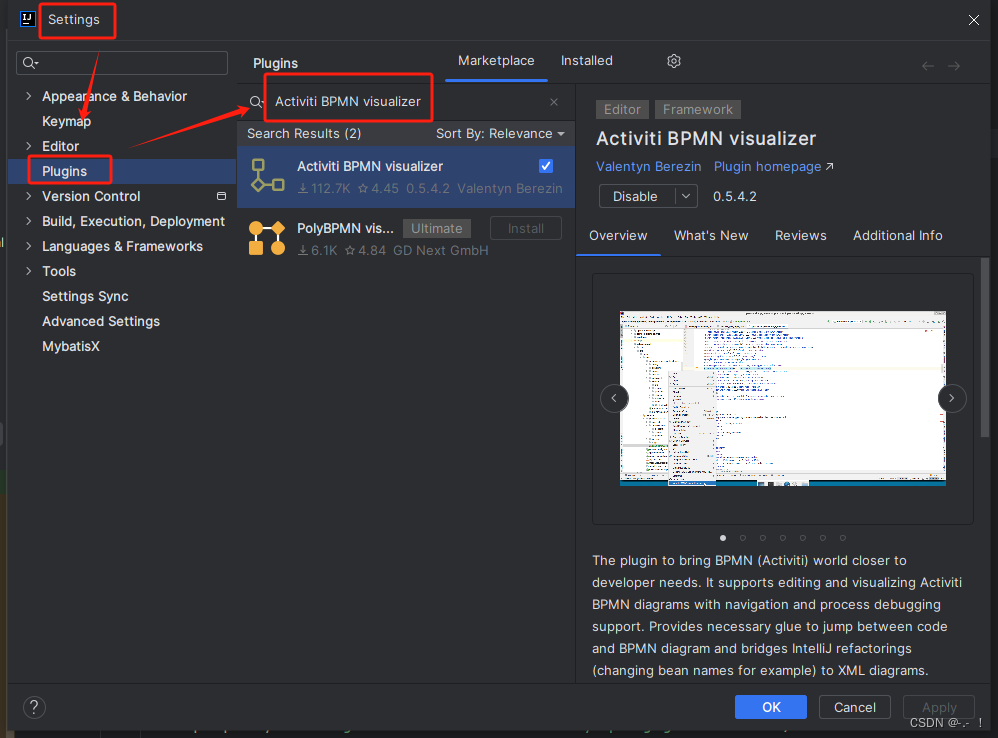Click the OK button
The width and height of the screenshot is (998, 738).
click(x=770, y=707)
